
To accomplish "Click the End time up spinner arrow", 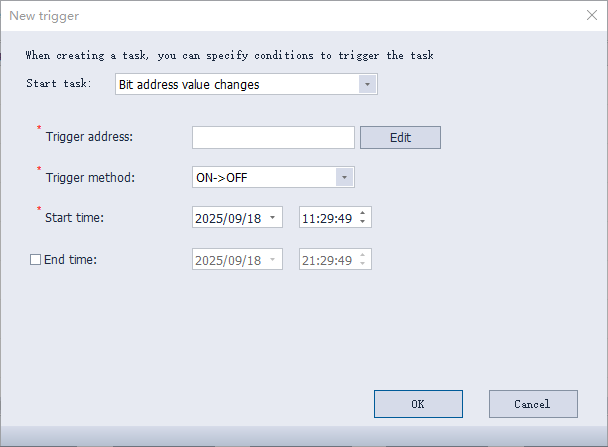I will point(362,255).
